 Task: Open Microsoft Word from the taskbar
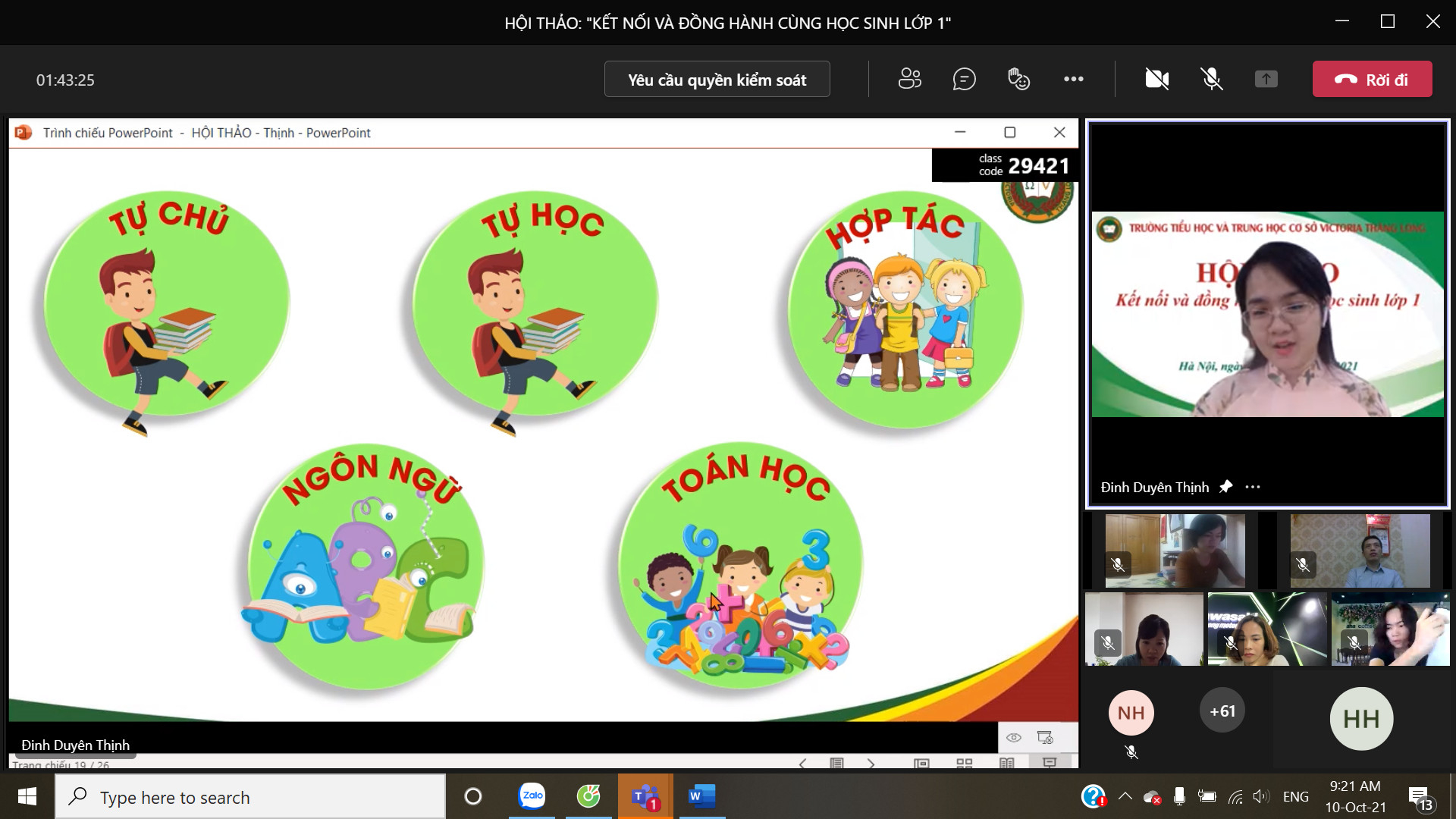coord(701,796)
